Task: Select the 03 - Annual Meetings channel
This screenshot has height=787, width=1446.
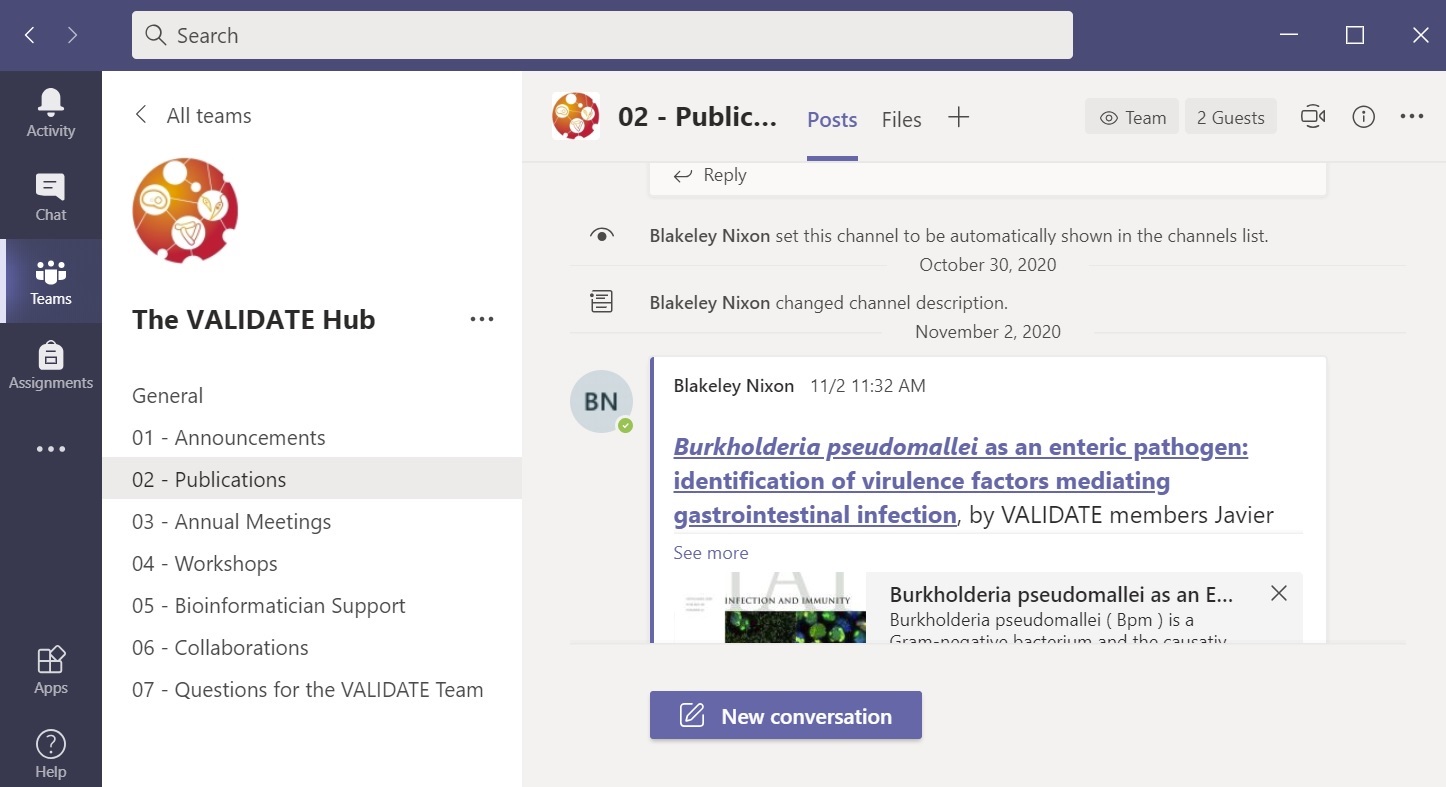Action: 231,522
